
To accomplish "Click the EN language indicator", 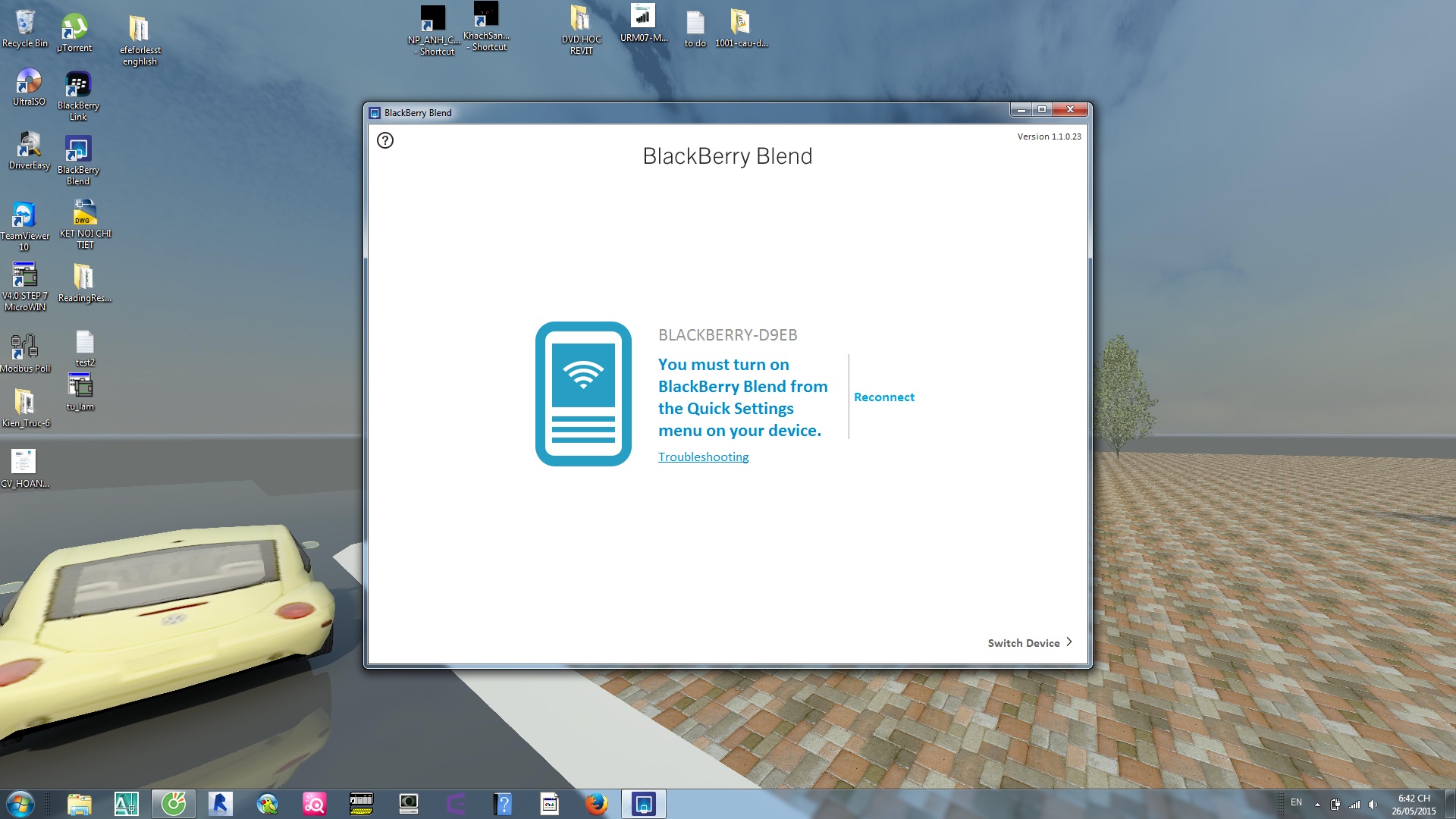I will (x=1296, y=802).
